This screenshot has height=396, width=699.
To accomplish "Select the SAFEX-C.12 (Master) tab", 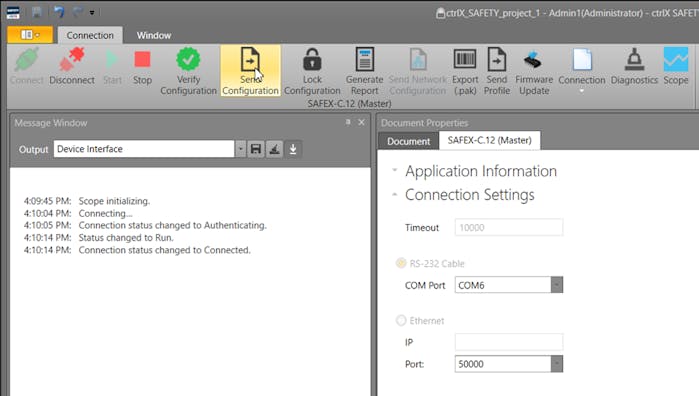I will pos(489,140).
